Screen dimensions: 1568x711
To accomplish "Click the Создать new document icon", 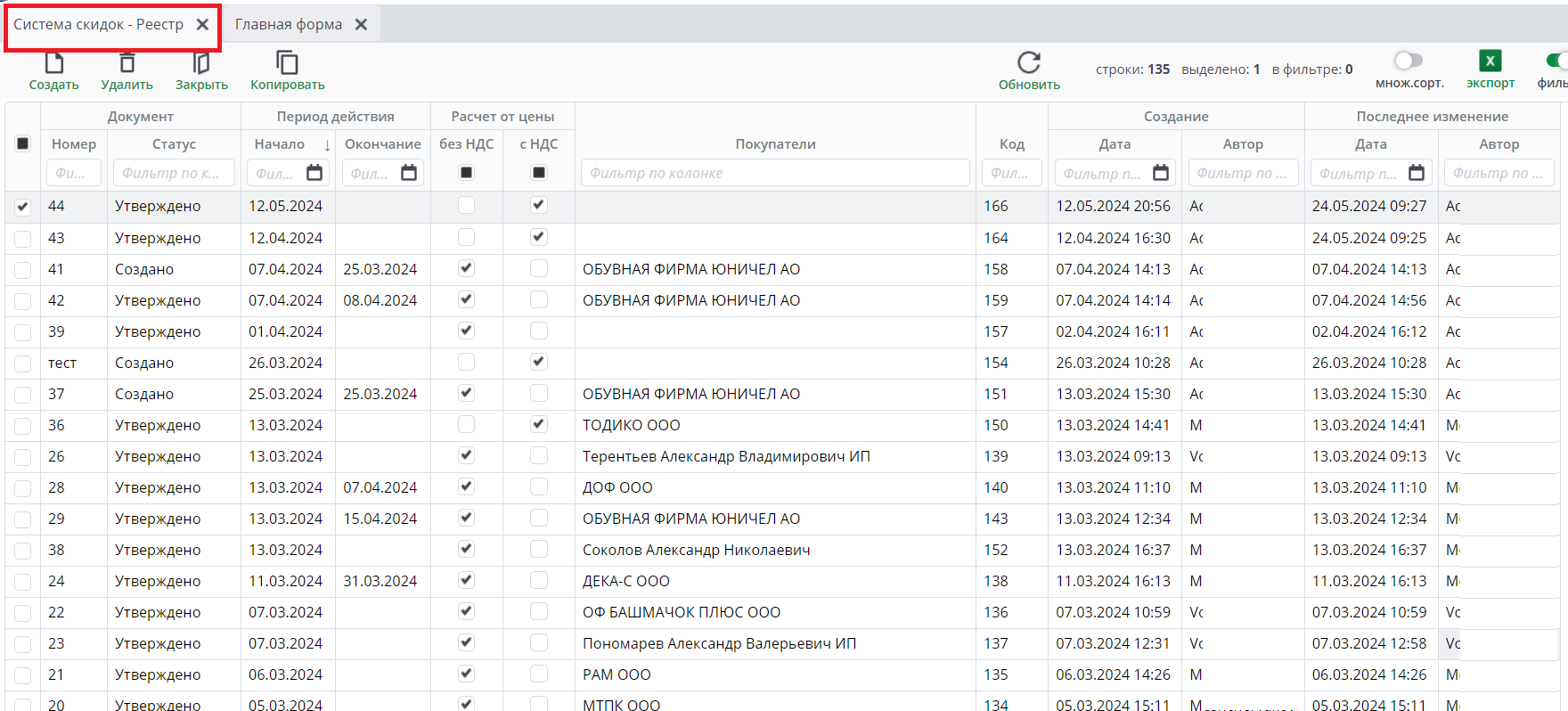I will tap(54, 63).
